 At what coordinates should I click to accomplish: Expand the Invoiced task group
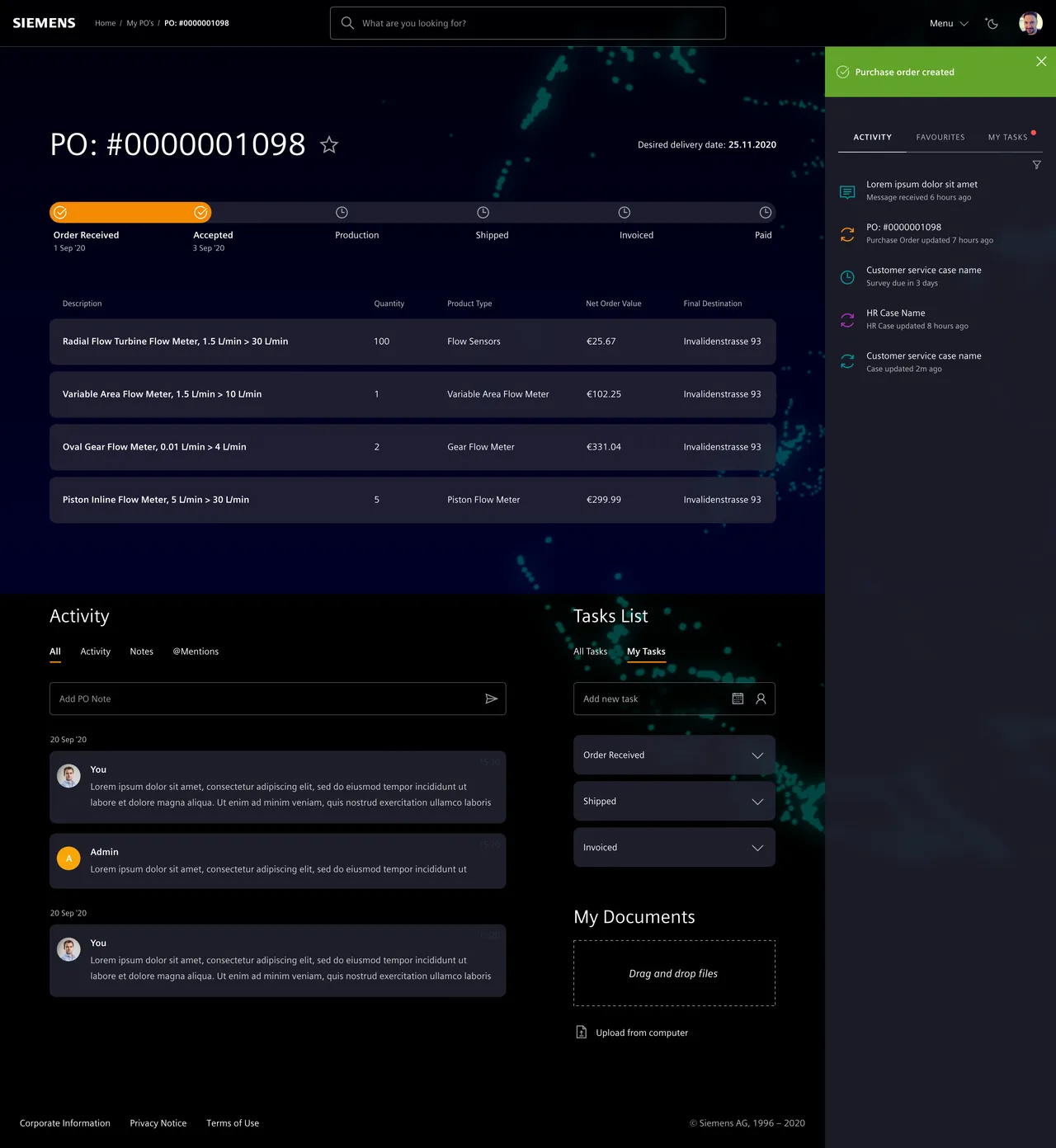pyautogui.click(x=757, y=847)
